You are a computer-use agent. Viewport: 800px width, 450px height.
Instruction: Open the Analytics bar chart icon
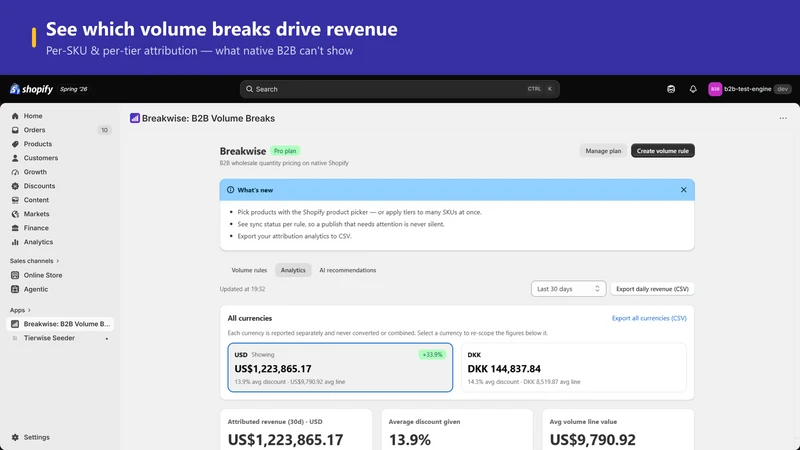tap(15, 242)
